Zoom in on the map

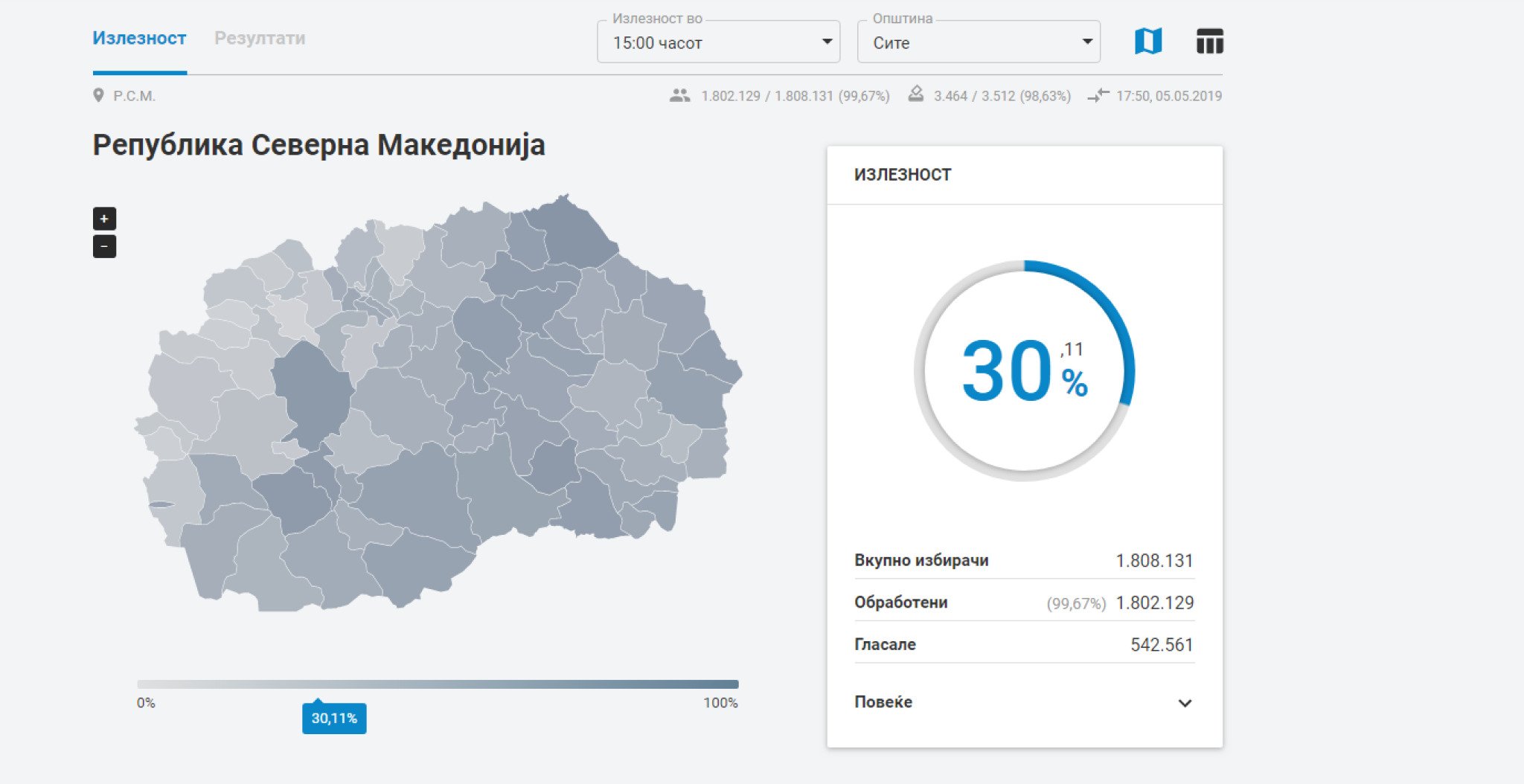(x=104, y=219)
